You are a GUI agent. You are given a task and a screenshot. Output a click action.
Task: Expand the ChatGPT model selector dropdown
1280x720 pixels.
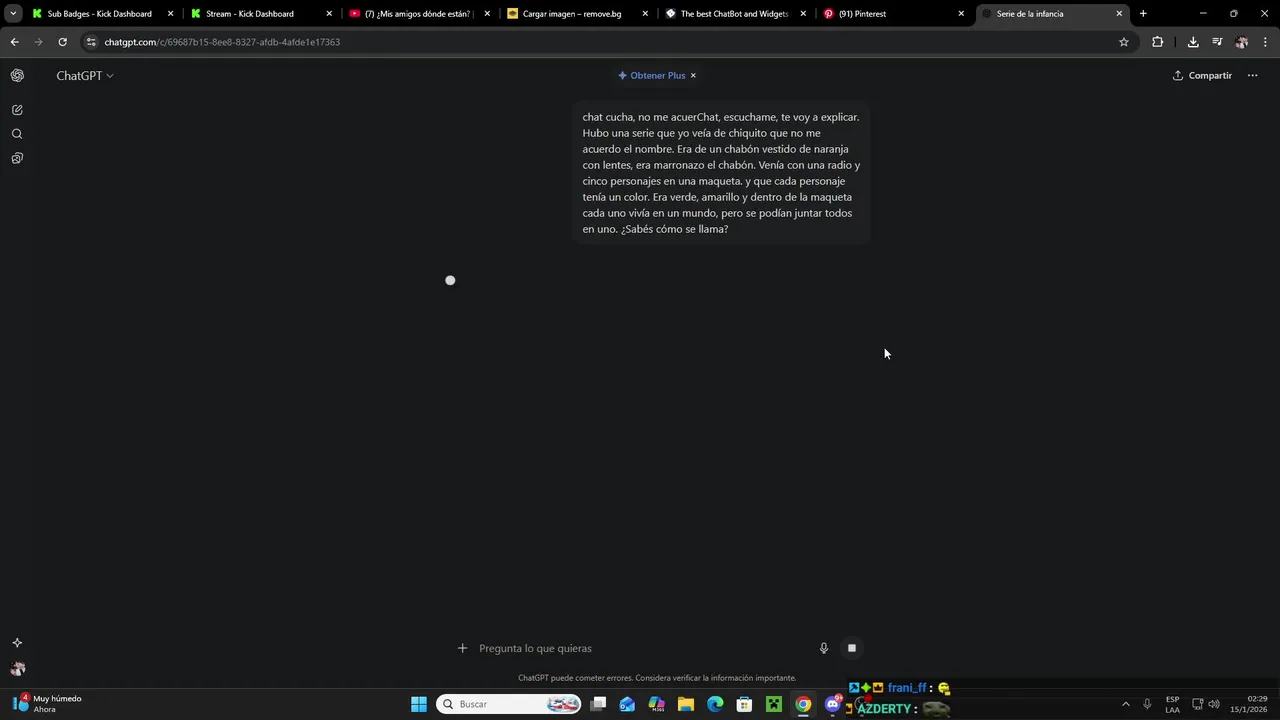click(85, 76)
